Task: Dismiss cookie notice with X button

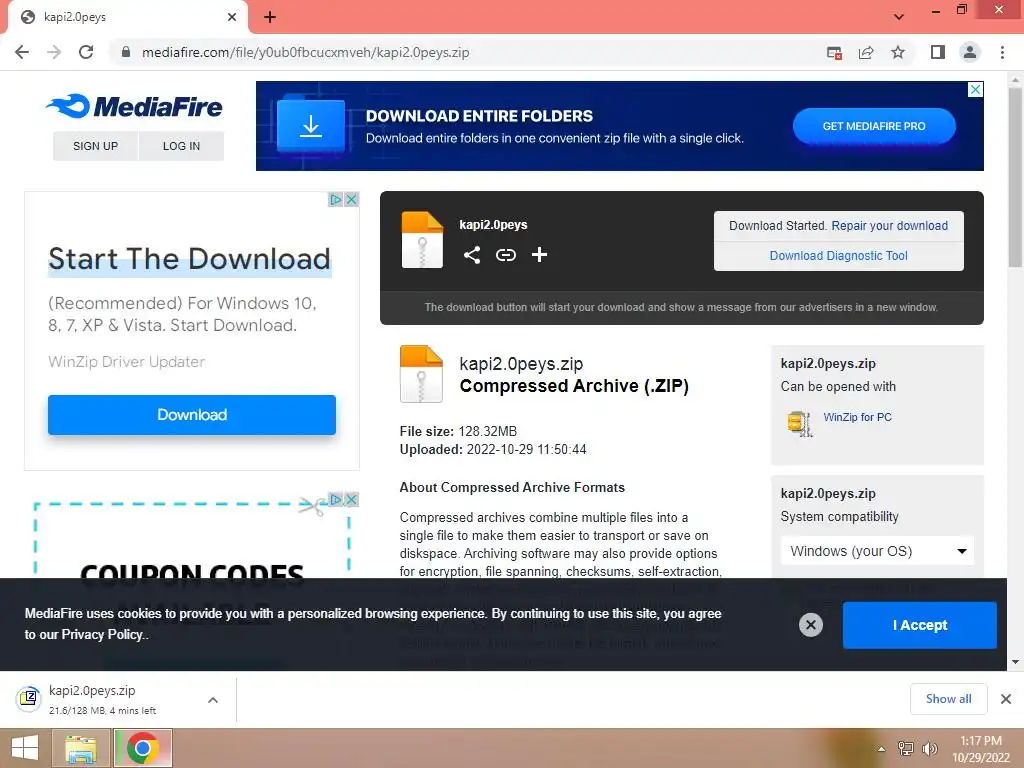Action: [810, 625]
